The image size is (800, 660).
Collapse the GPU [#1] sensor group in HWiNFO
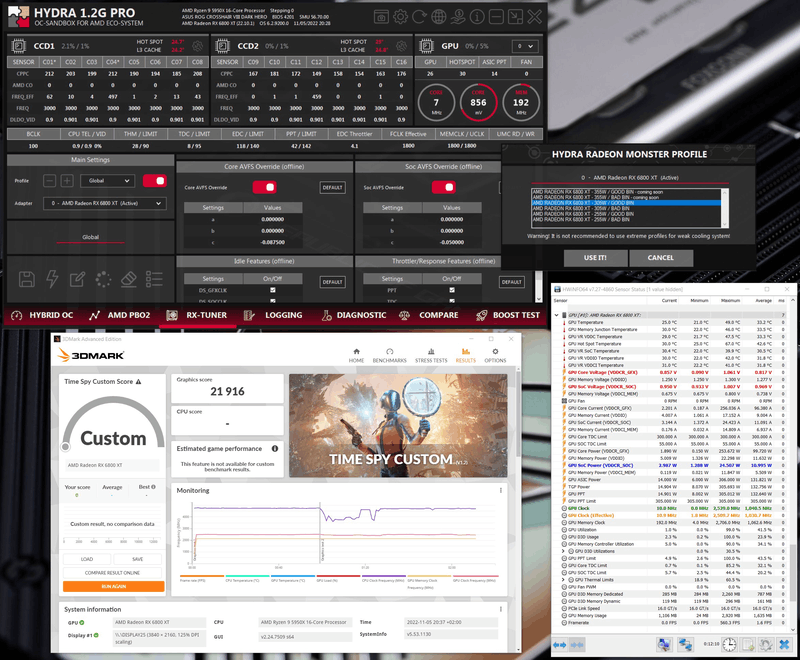(557, 315)
